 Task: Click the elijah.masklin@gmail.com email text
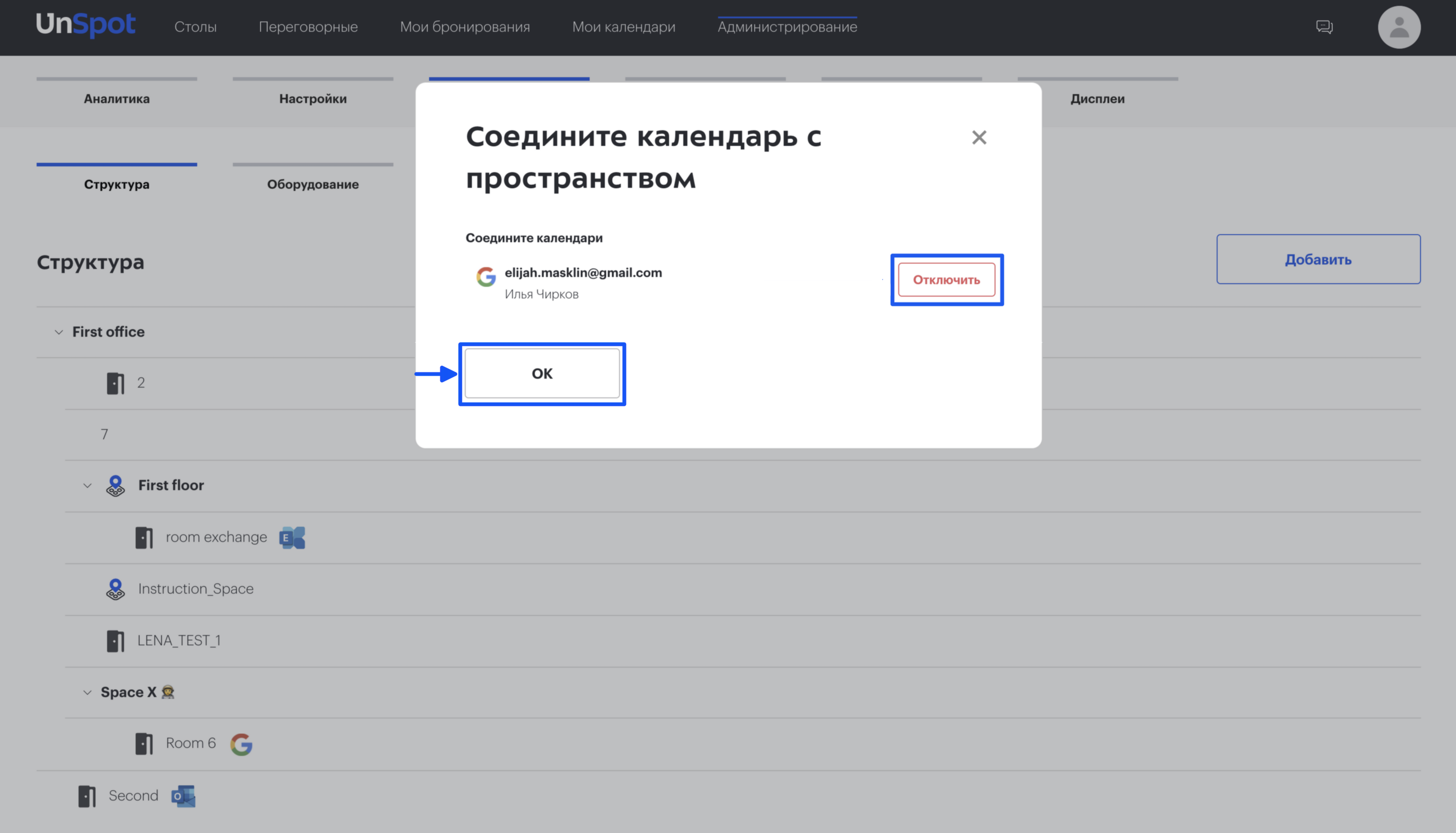coord(583,273)
